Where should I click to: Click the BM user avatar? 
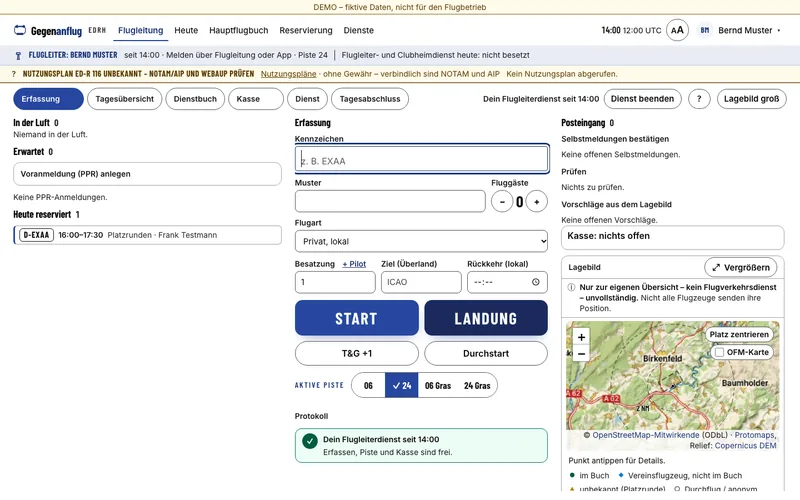[x=705, y=30]
